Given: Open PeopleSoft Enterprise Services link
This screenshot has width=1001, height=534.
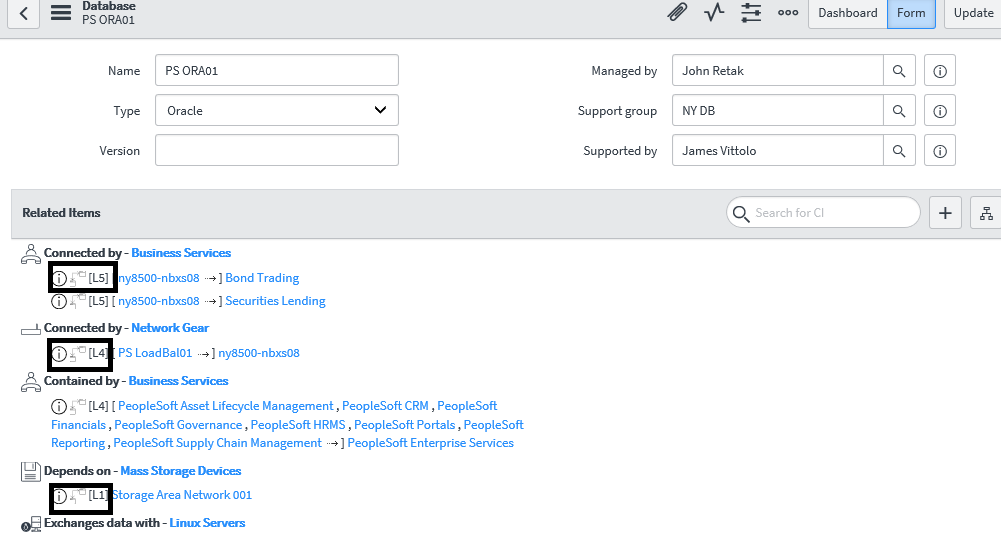Looking at the screenshot, I should (430, 443).
